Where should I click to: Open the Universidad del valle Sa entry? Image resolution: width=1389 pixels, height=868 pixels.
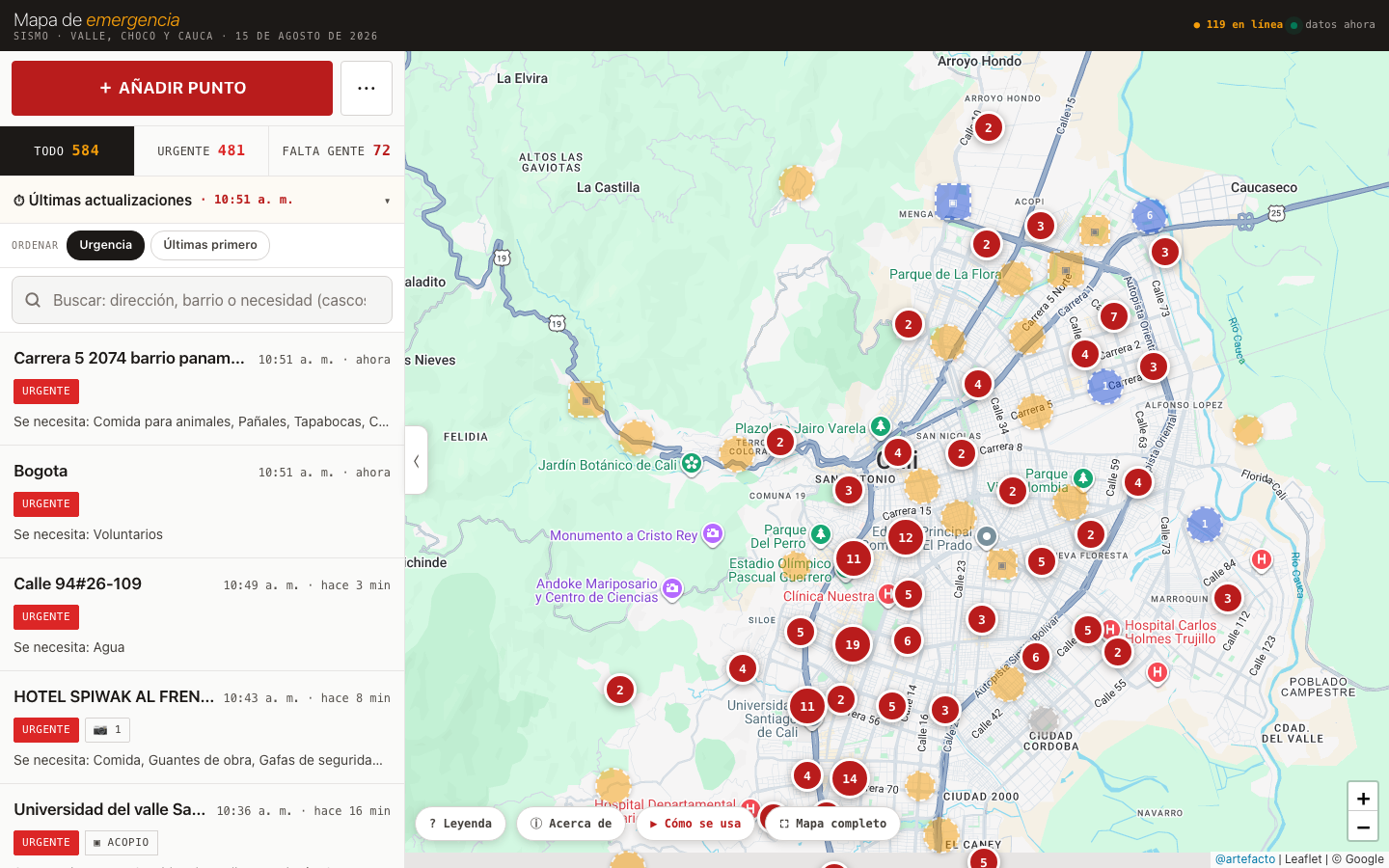[202, 827]
